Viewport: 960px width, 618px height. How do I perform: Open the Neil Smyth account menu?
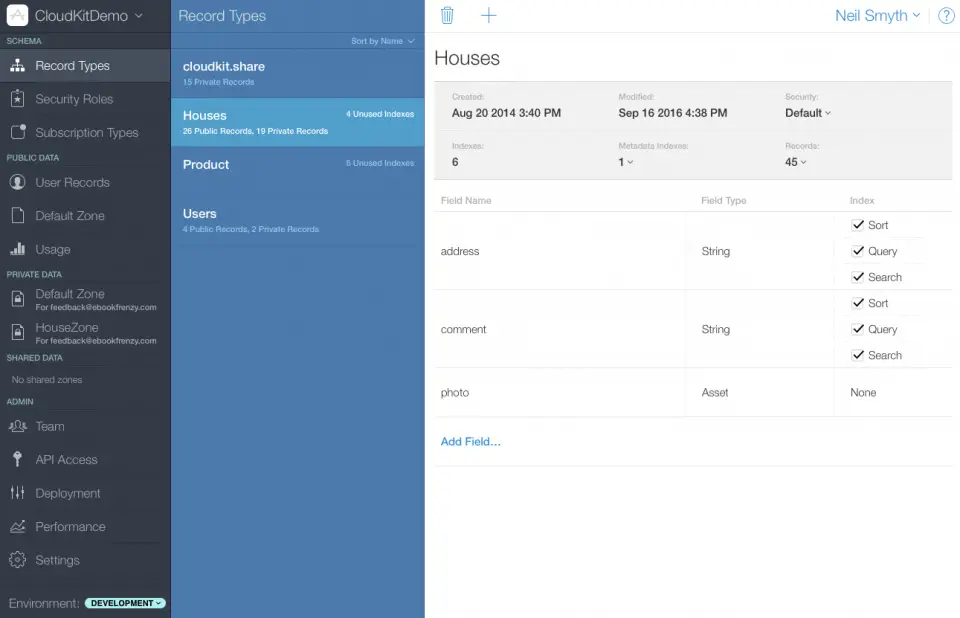(x=877, y=16)
